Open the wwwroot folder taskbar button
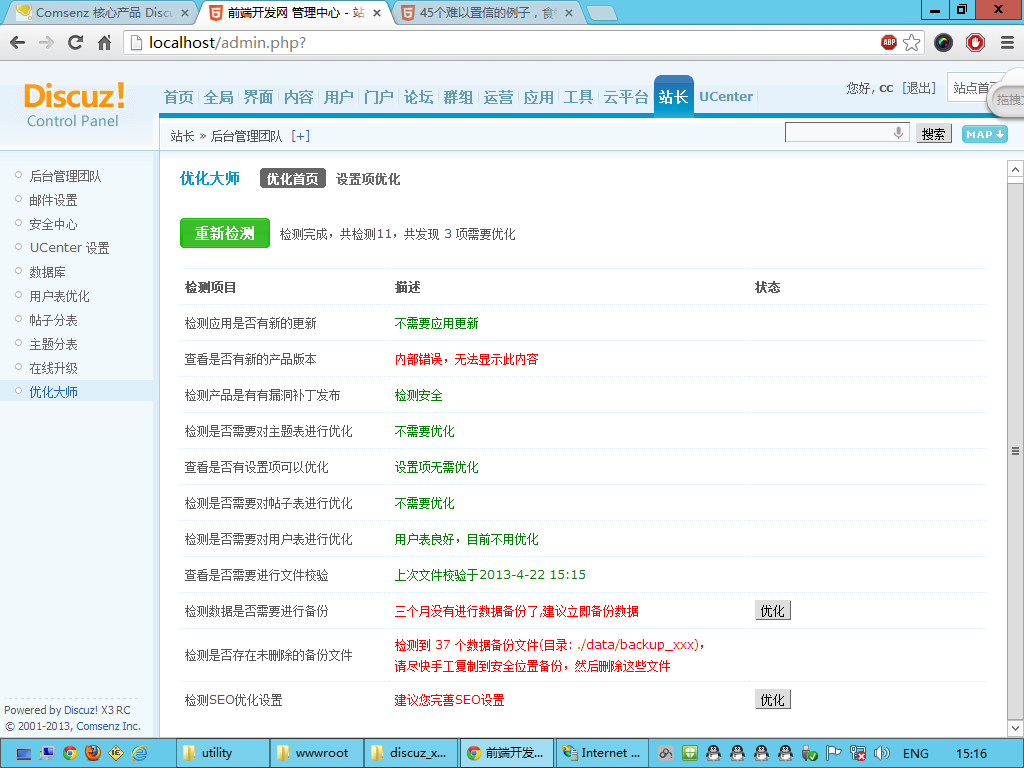The image size is (1024, 768). pyautogui.click(x=317, y=753)
